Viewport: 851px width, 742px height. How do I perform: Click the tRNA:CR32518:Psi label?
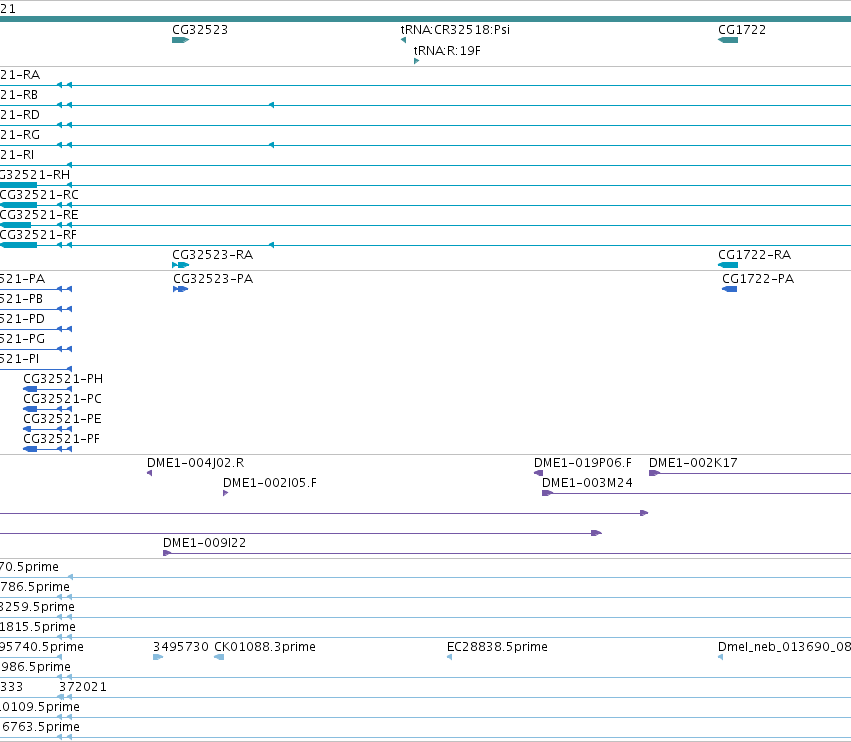click(x=455, y=30)
